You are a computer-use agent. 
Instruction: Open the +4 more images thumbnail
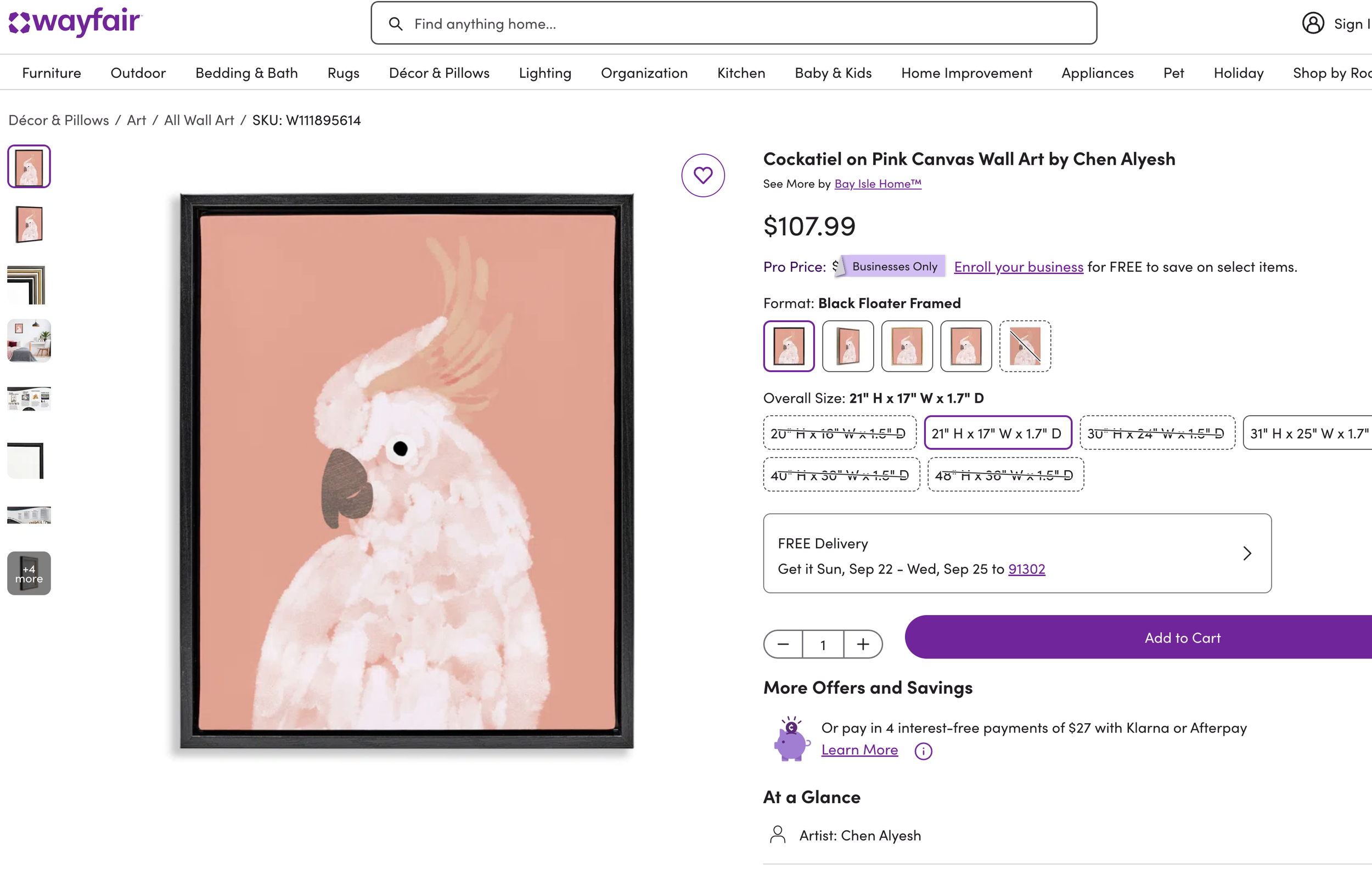(29, 573)
